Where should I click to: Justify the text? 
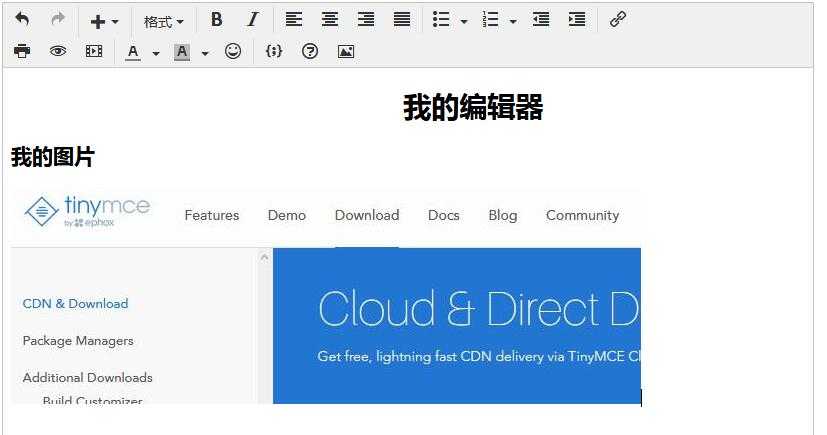tap(402, 20)
